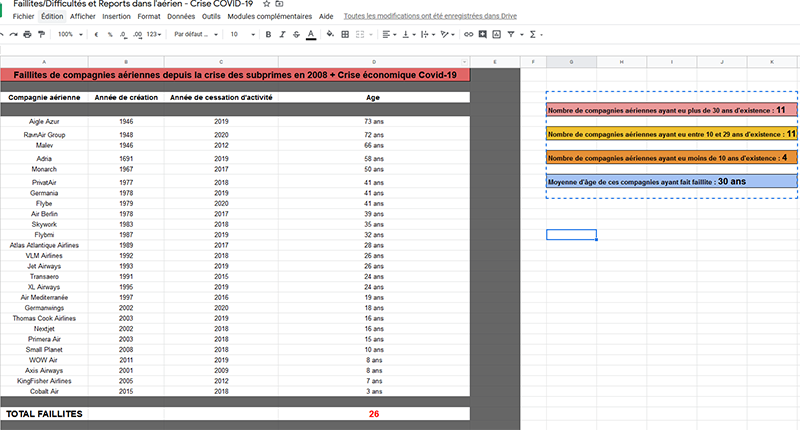Select the 'Monarch' cell
The image size is (800, 430).
(x=44, y=169)
